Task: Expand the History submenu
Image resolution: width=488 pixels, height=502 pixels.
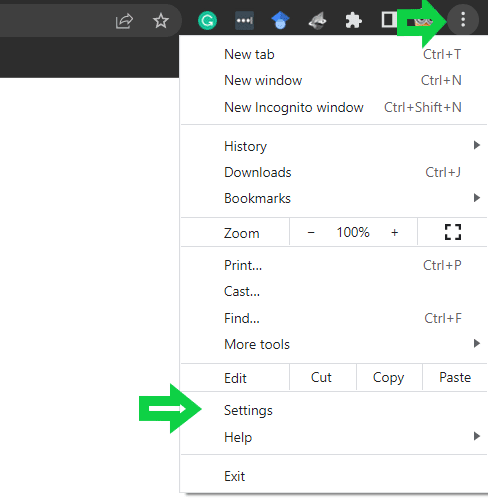Action: pos(334,146)
